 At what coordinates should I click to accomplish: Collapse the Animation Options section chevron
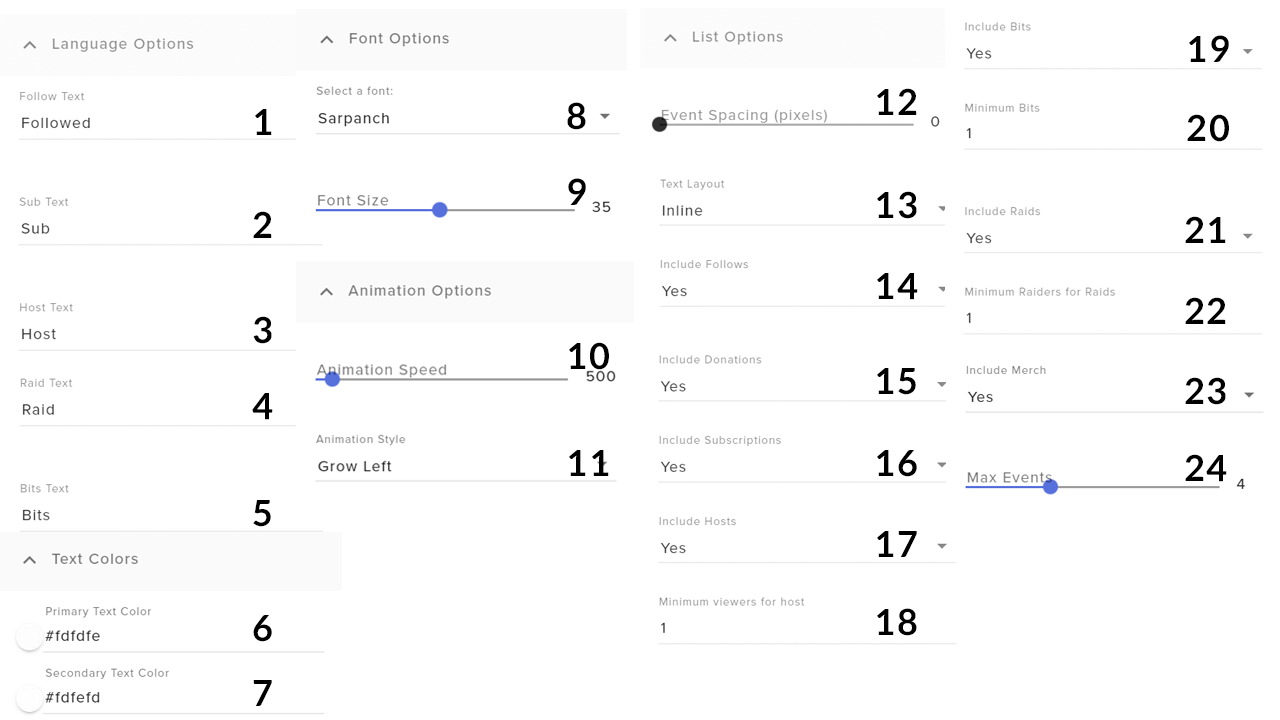pos(326,291)
